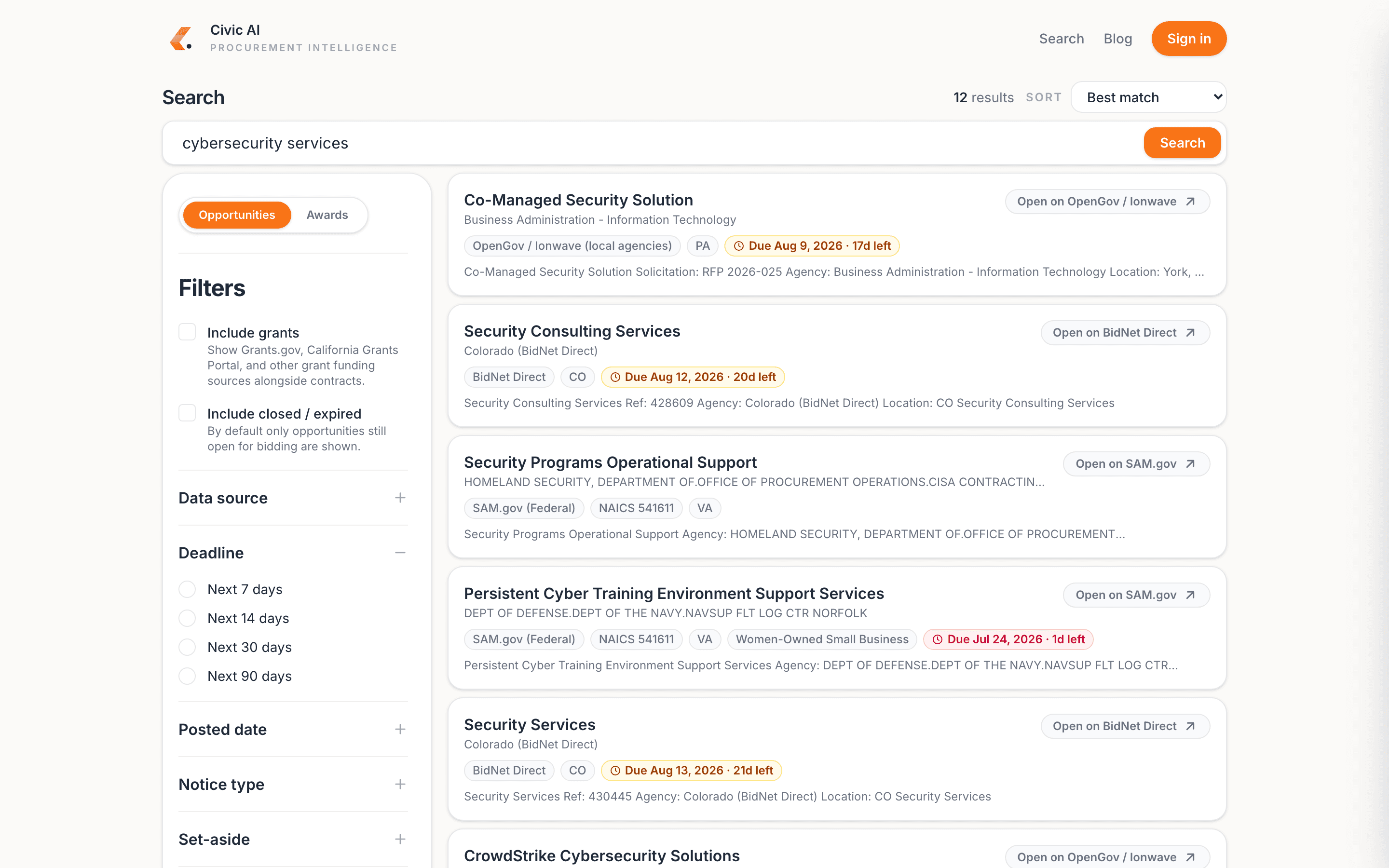
Task: Click clock icon in Due Aug 13 badge
Action: [x=615, y=771]
